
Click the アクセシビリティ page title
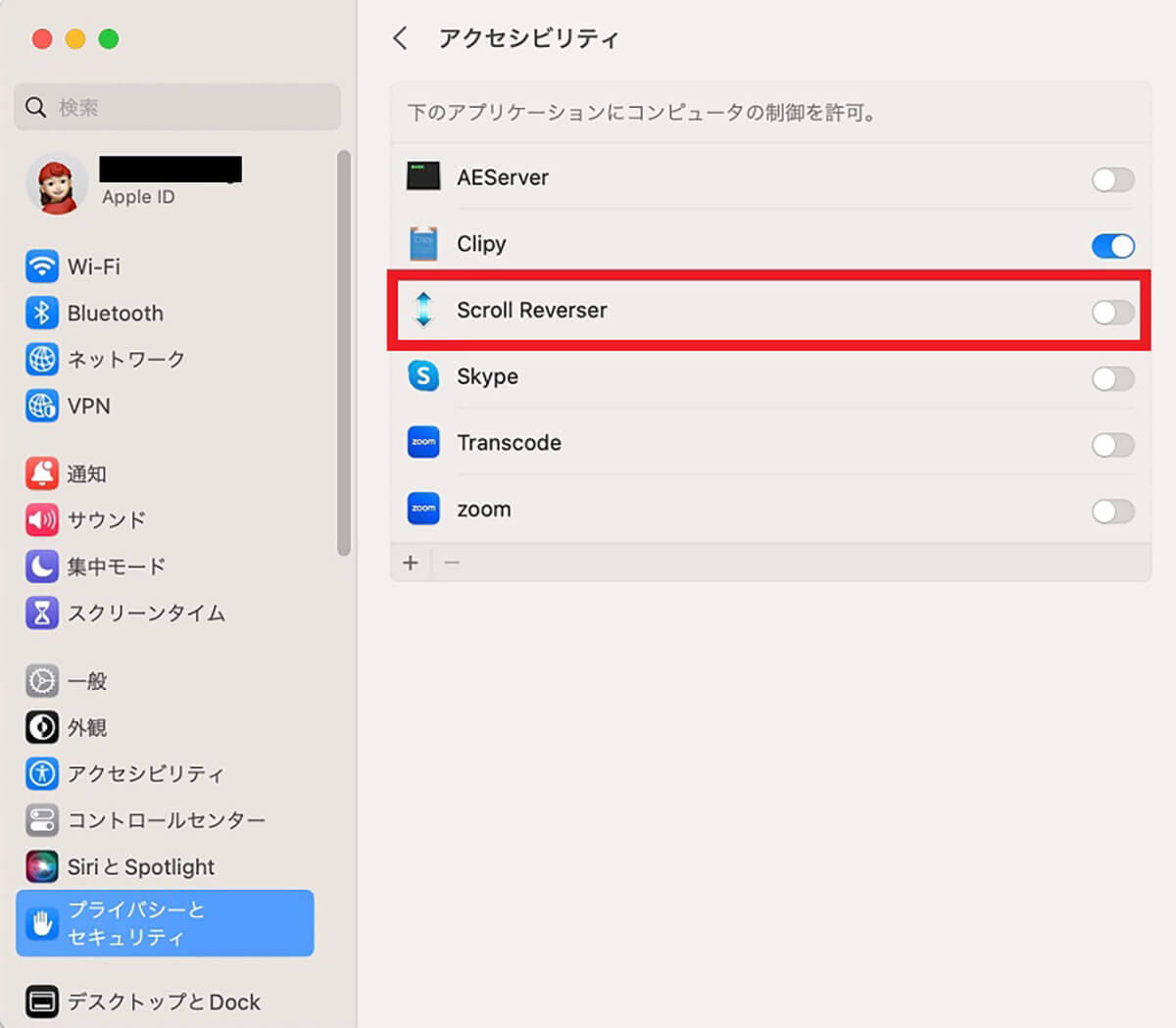coord(529,38)
